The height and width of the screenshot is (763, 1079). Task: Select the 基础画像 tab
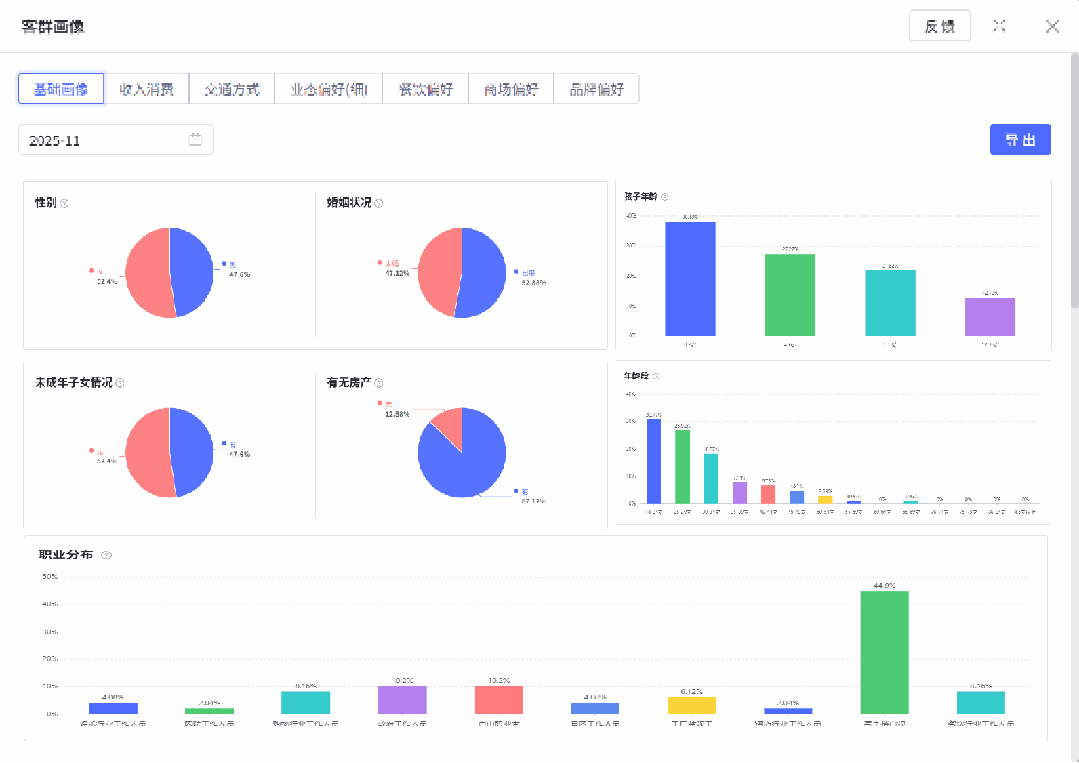61,89
